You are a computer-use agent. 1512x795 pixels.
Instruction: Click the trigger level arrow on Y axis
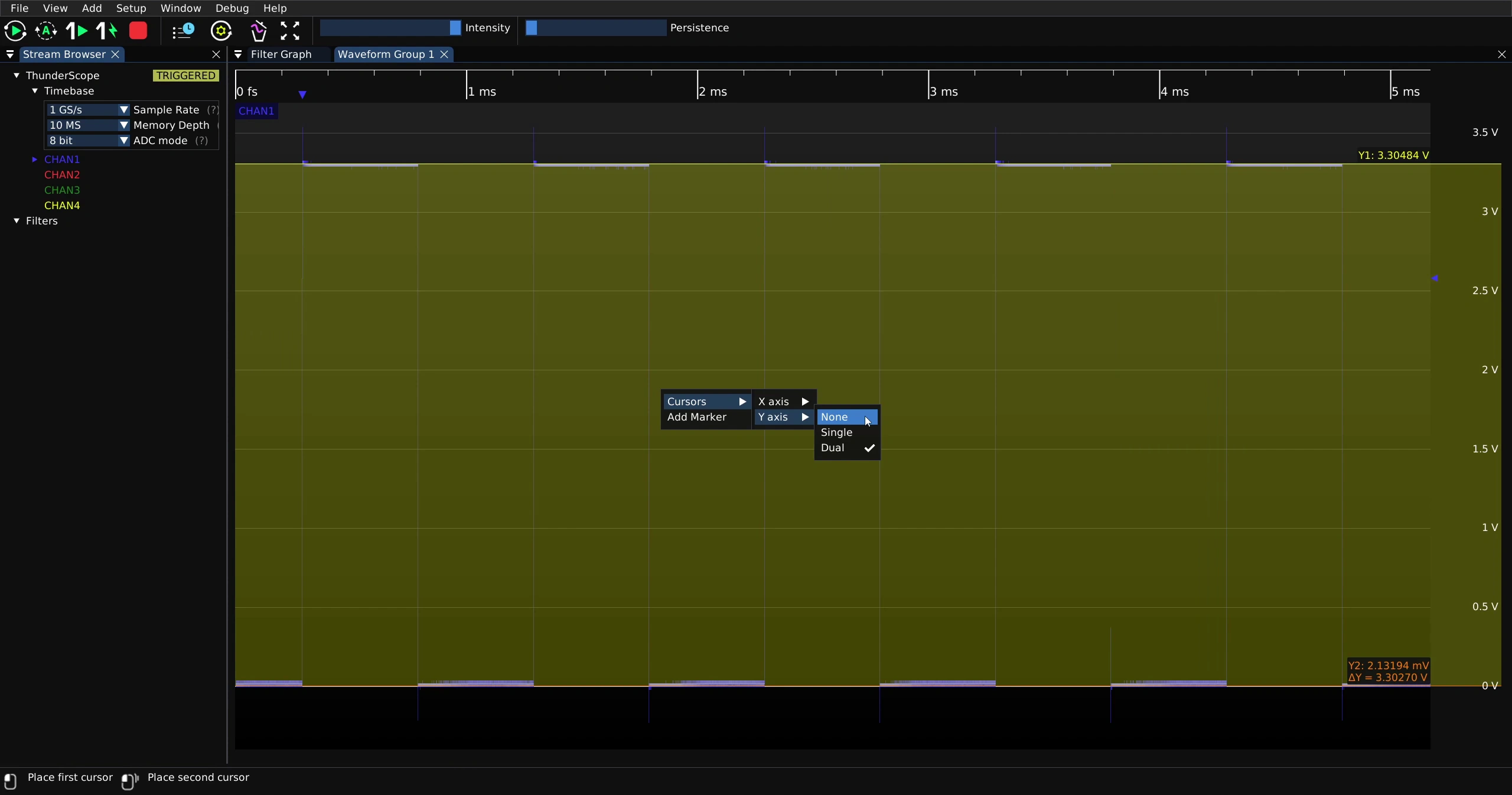click(1435, 278)
